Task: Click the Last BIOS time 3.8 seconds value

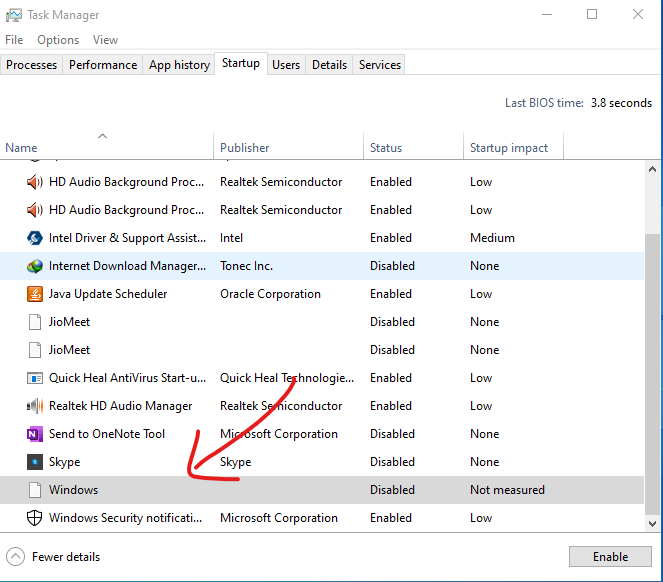Action: click(x=621, y=103)
